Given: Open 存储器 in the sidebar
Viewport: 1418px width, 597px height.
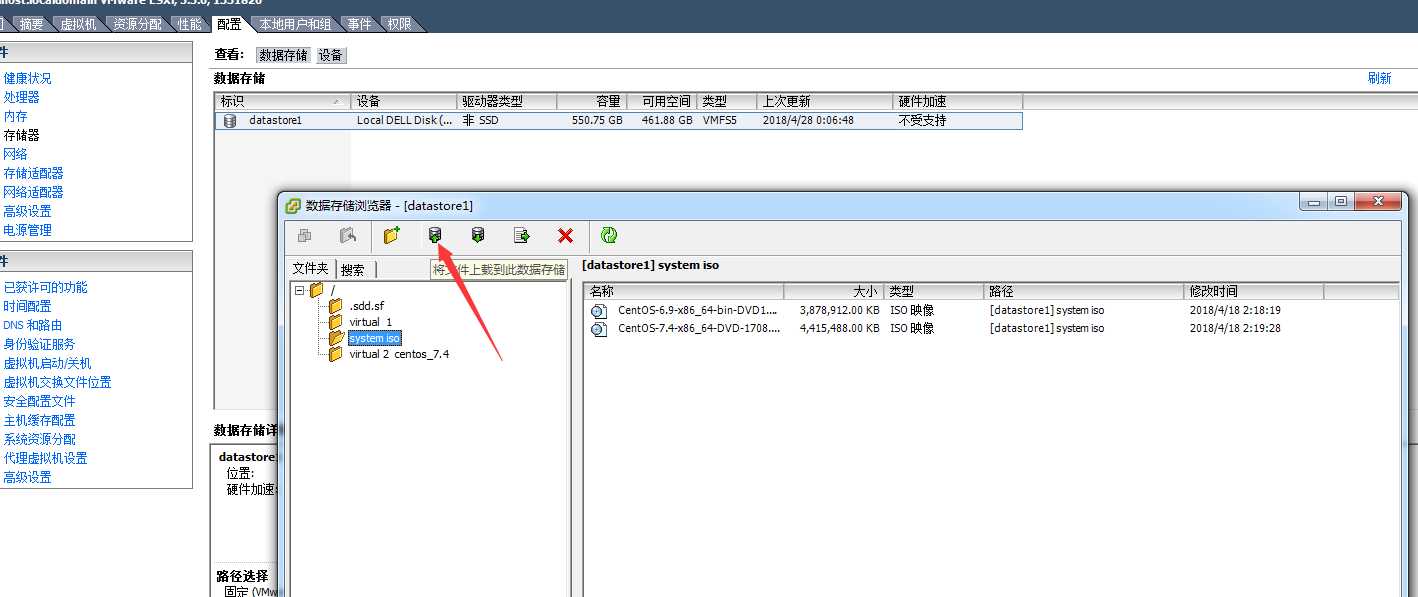Looking at the screenshot, I should pyautogui.click(x=21, y=135).
